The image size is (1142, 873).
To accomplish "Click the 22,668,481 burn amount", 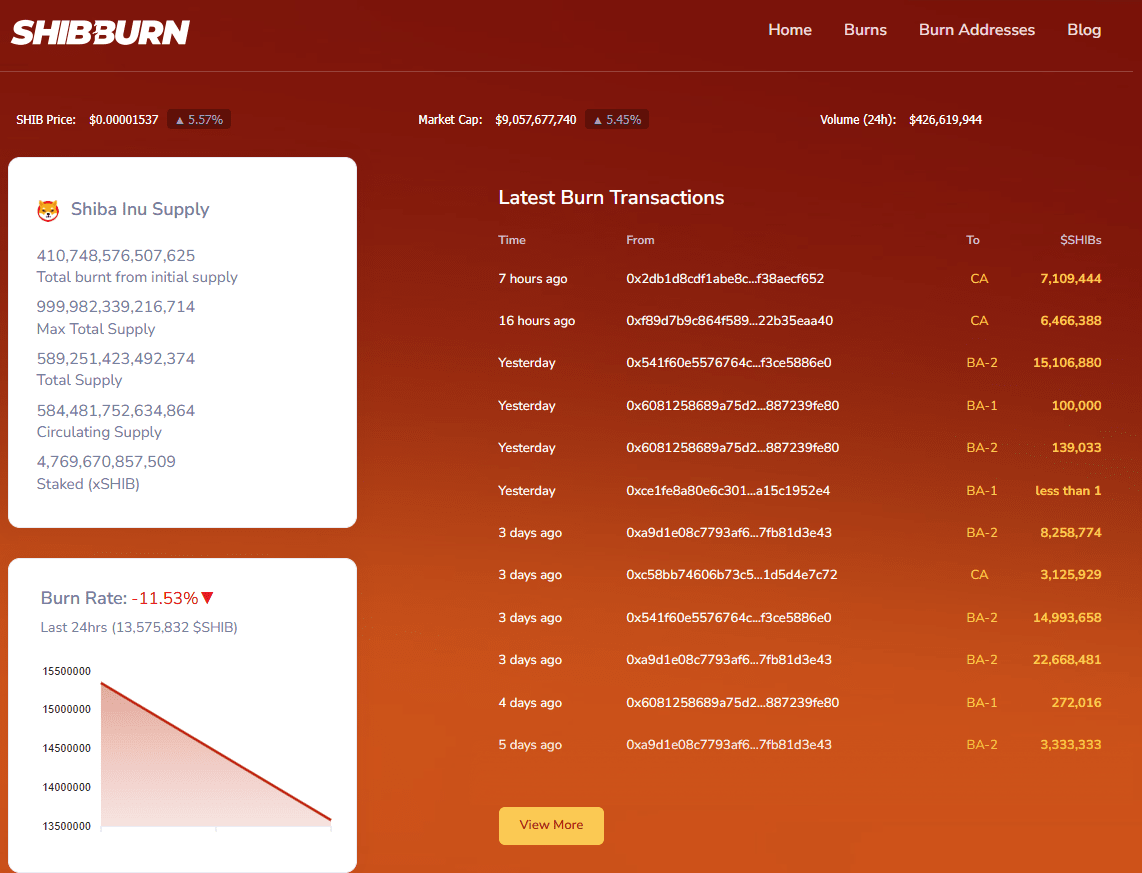I will (x=1067, y=660).
